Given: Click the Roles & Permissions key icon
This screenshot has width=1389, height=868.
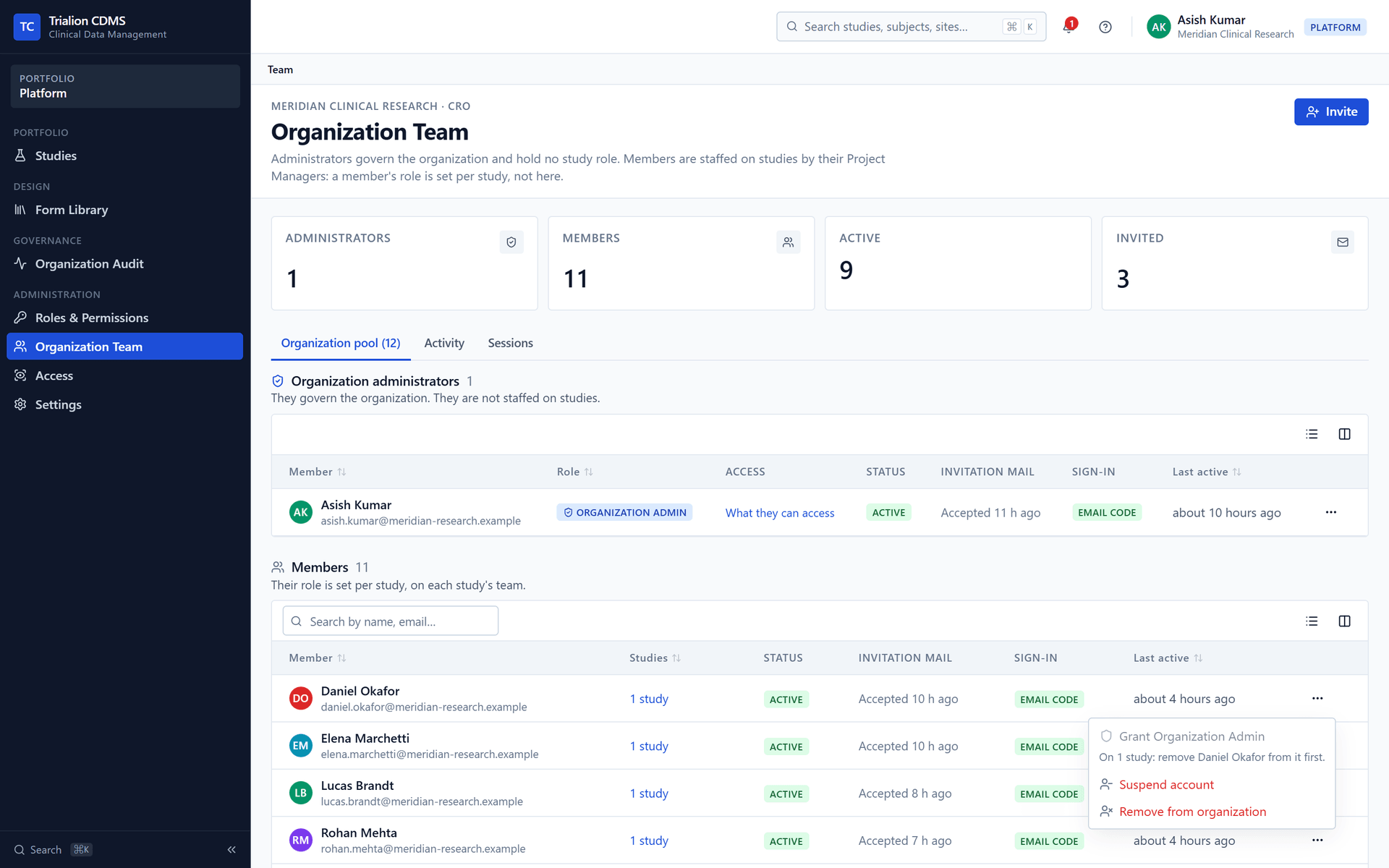Looking at the screenshot, I should (x=20, y=318).
